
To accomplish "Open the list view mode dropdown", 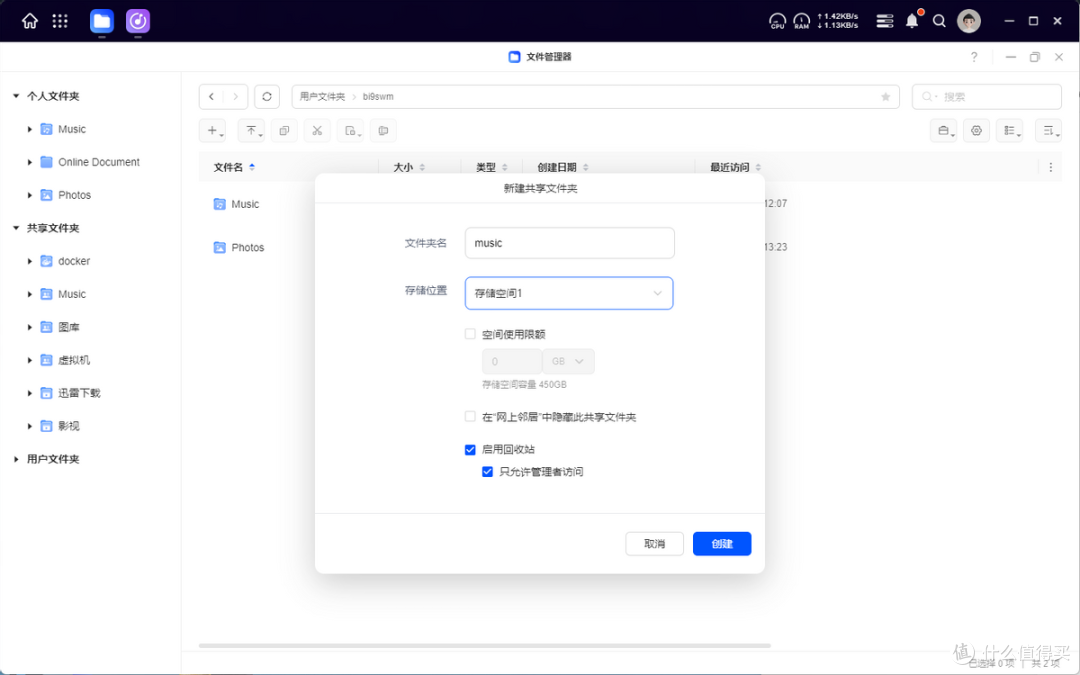I will click(x=1010, y=131).
